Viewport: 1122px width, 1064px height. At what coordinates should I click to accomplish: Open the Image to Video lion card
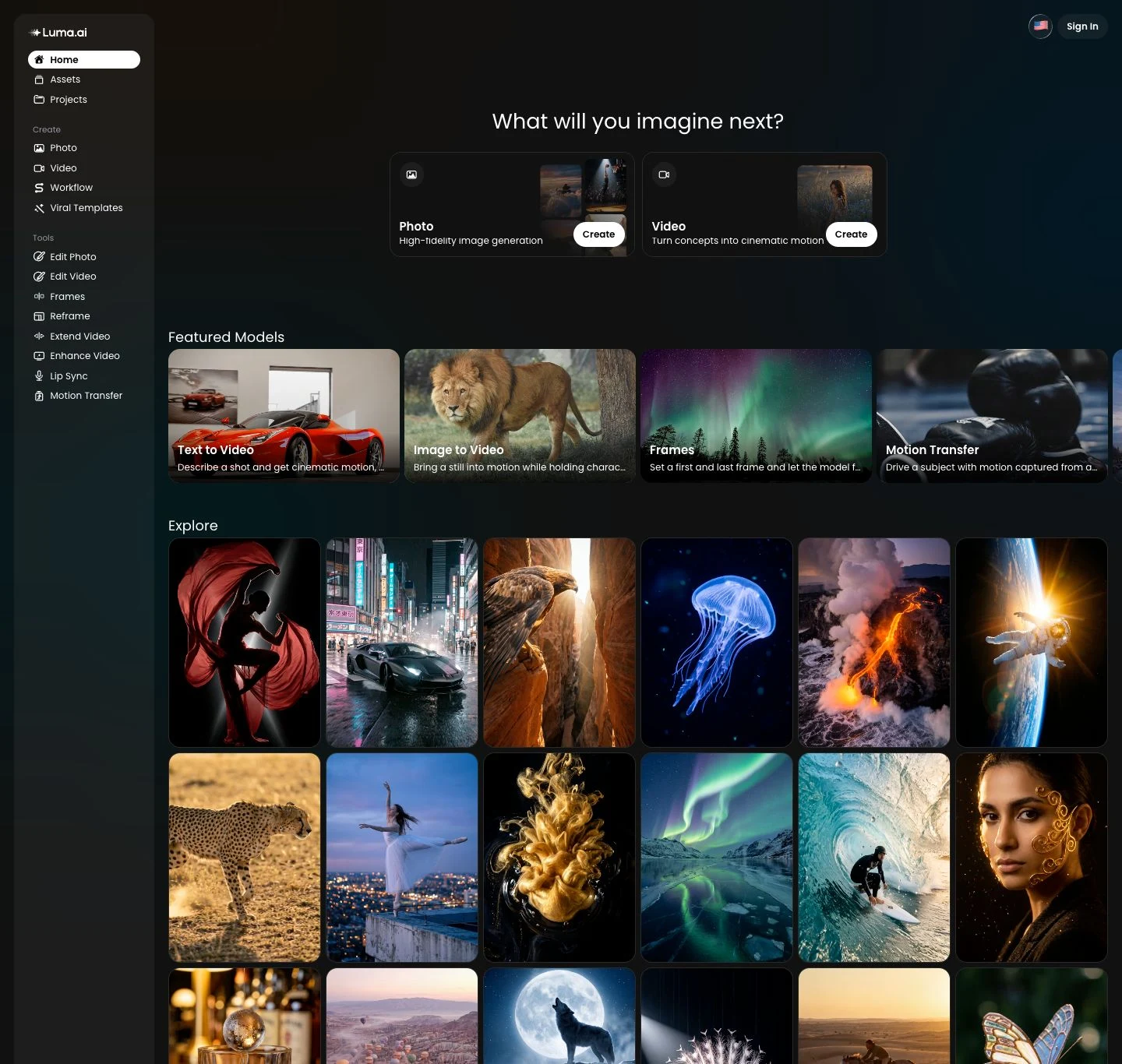[520, 416]
